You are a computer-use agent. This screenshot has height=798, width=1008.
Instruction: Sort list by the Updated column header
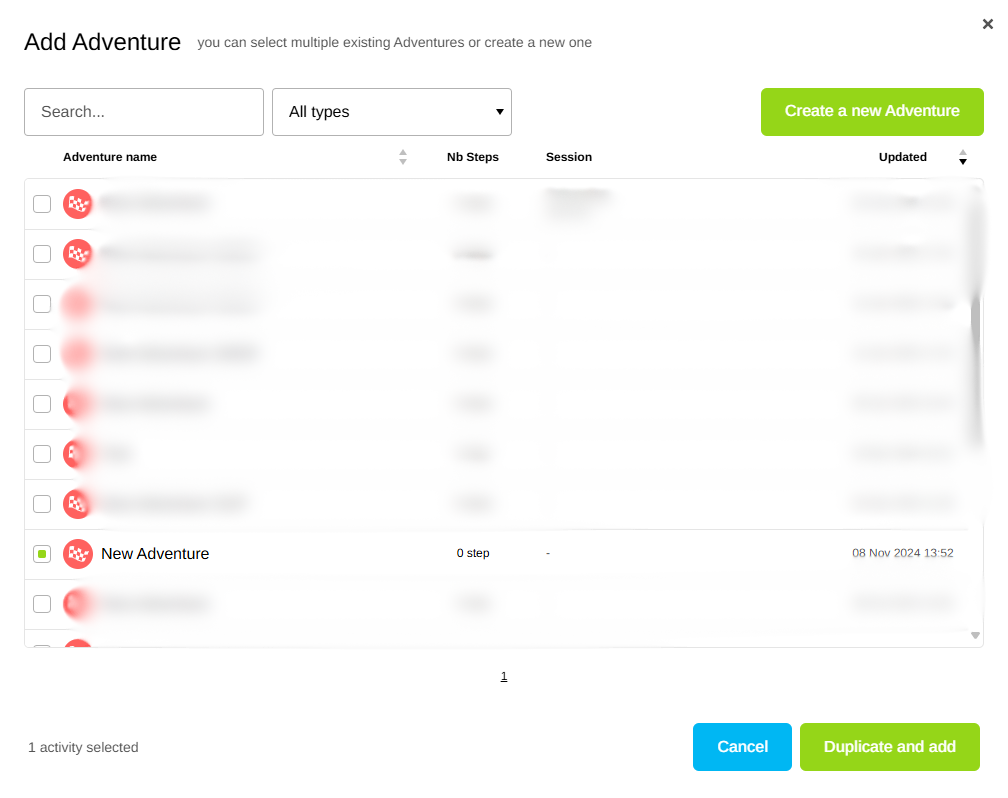point(902,157)
